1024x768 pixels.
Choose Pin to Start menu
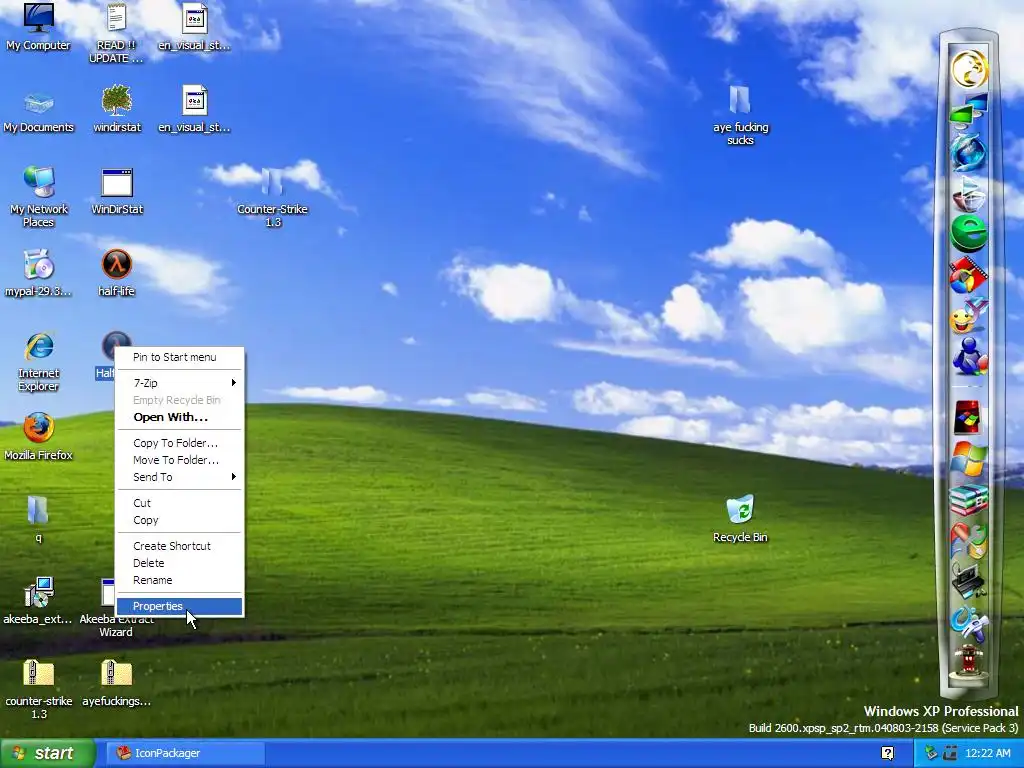click(x=180, y=357)
